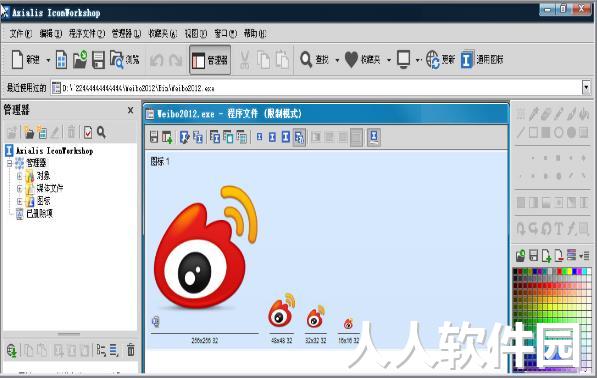Click the 图标 1 label
Screen dimensions: 597x379
(x=160, y=162)
